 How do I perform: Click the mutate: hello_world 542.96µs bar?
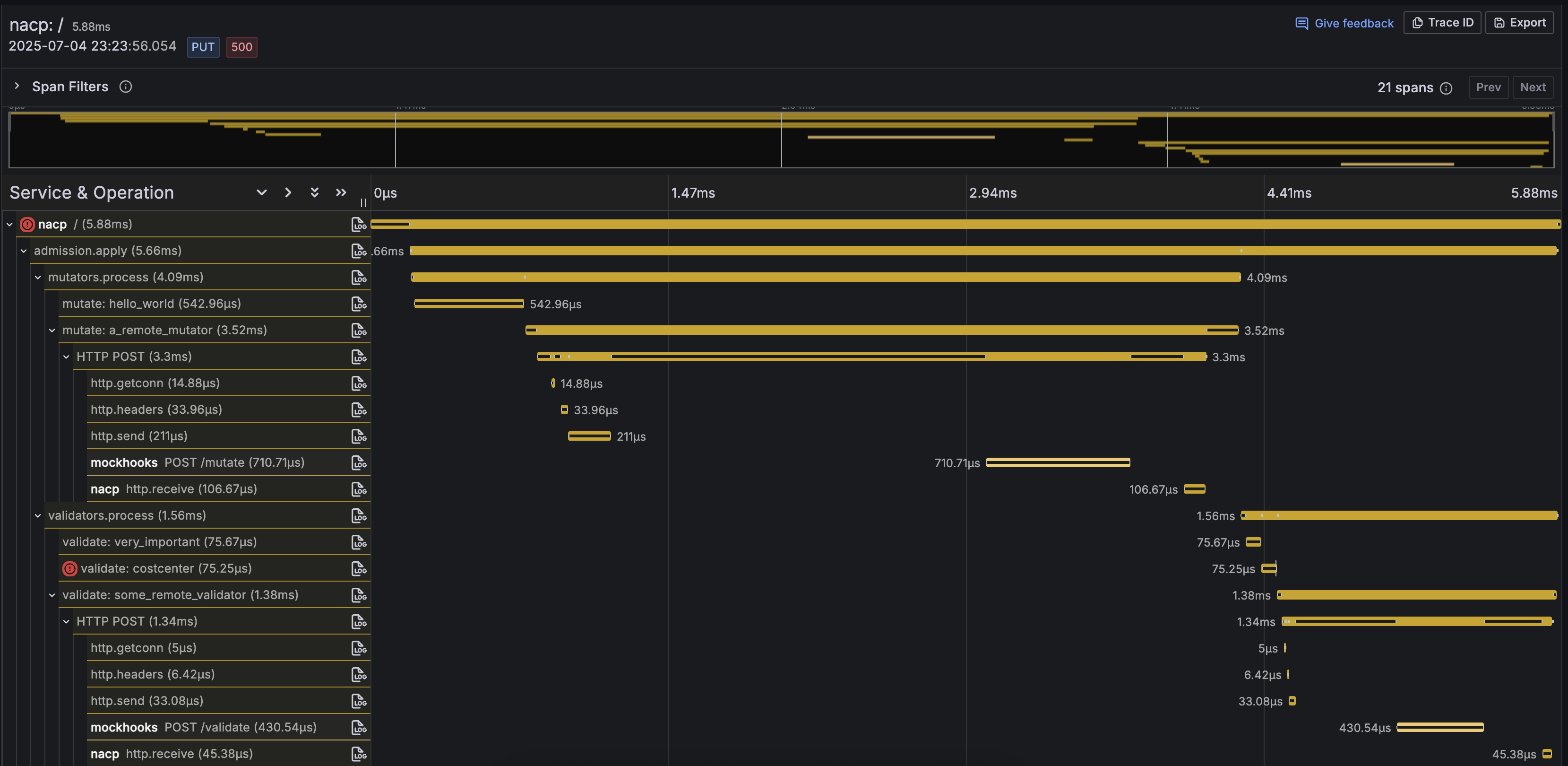(469, 304)
